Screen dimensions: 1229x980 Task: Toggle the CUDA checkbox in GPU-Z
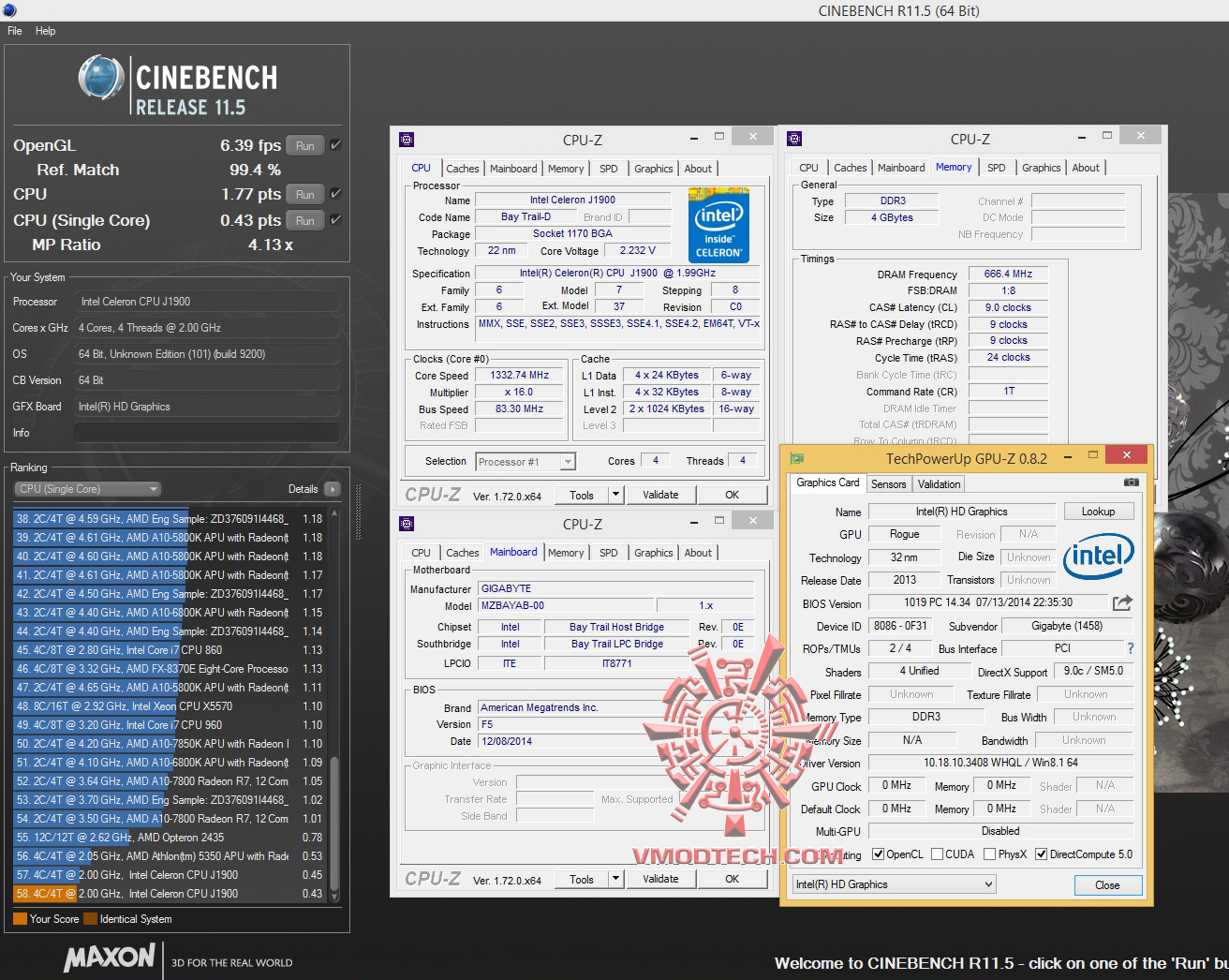click(x=938, y=854)
